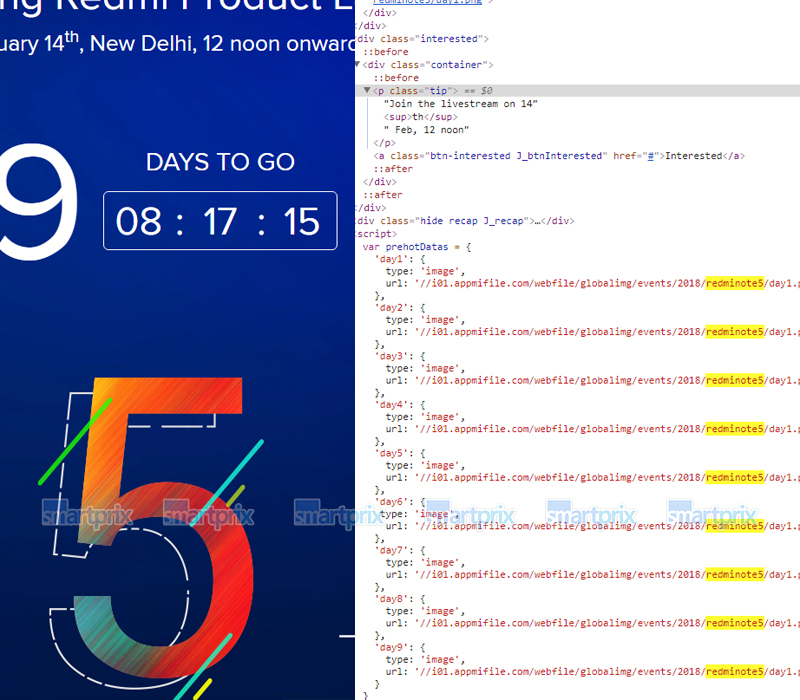Viewport: 800px width, 700px height.
Task: Select the div class="hide recap J_recap" line
Action: click(465, 221)
